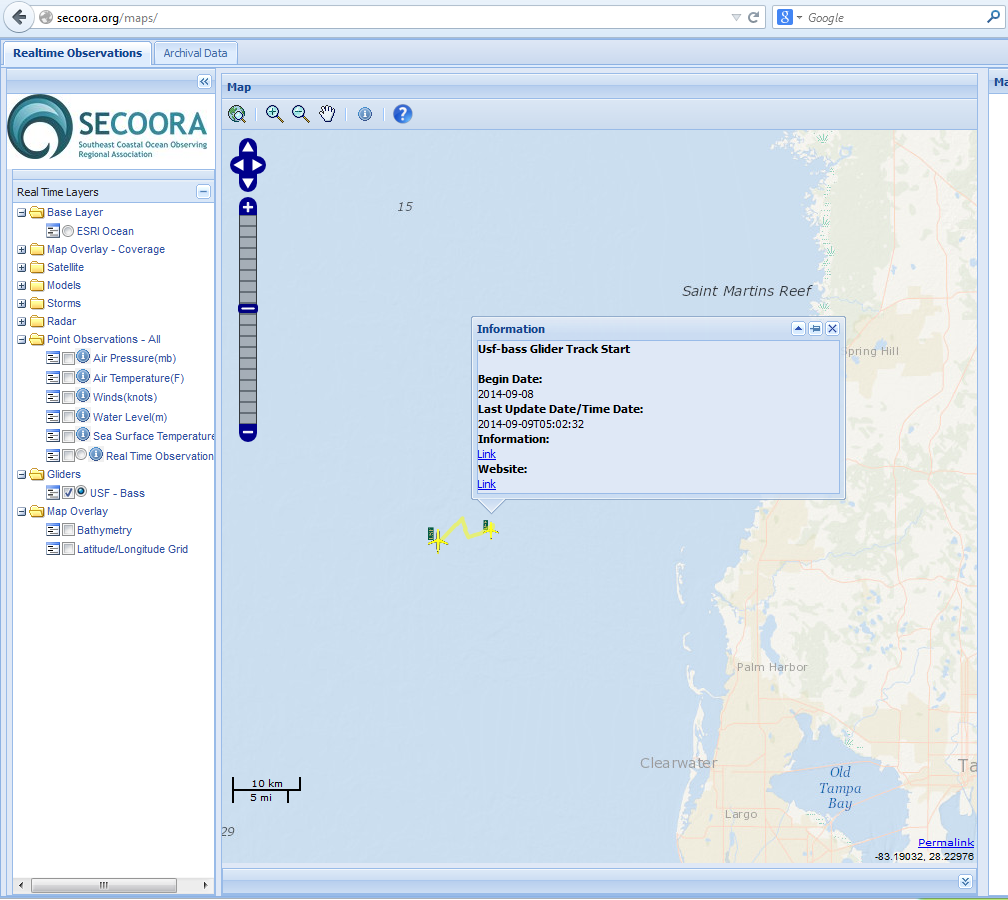Switch to the Archival Data tab
The width and height of the screenshot is (1008, 900).
point(195,53)
